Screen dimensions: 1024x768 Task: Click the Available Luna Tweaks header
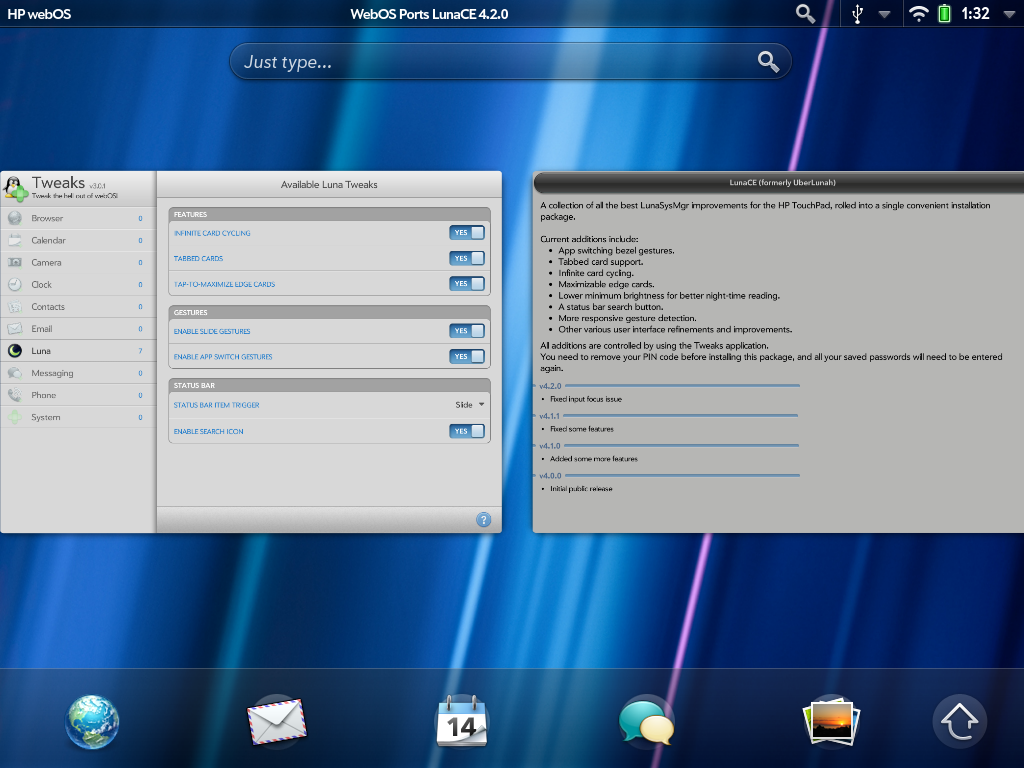(x=329, y=185)
